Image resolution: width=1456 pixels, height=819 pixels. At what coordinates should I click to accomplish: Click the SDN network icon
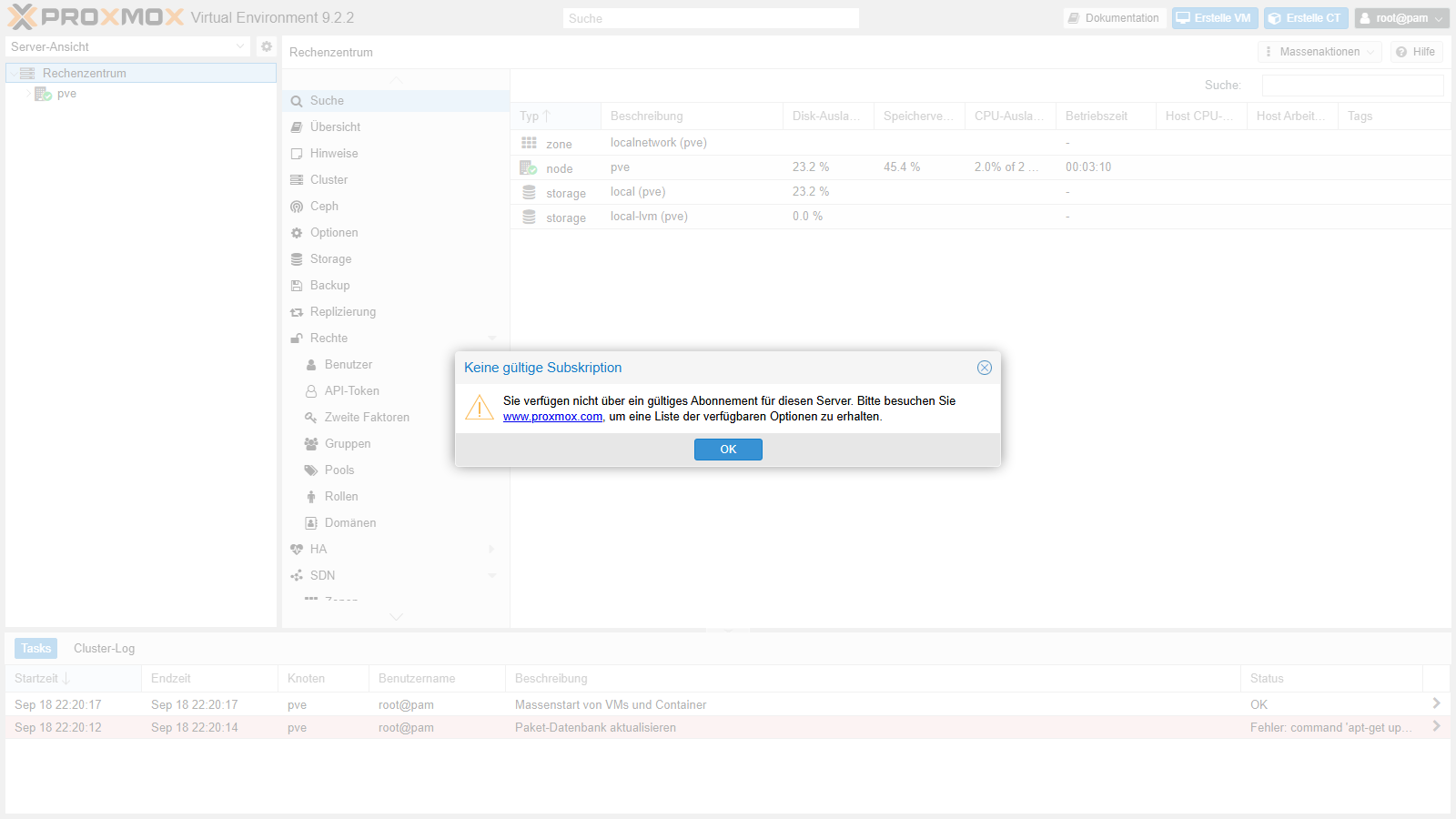tap(297, 576)
